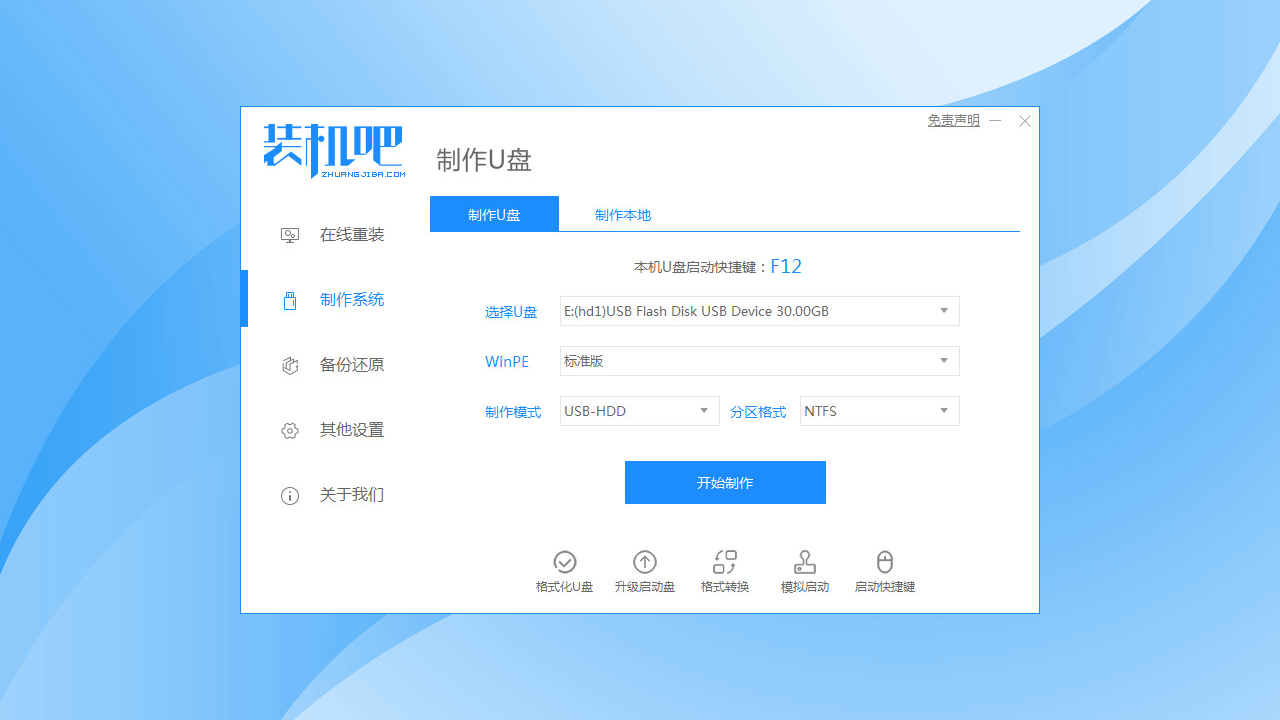The height and width of the screenshot is (720, 1280).
Task: Click the 关于我们 info icon
Action: pos(290,495)
